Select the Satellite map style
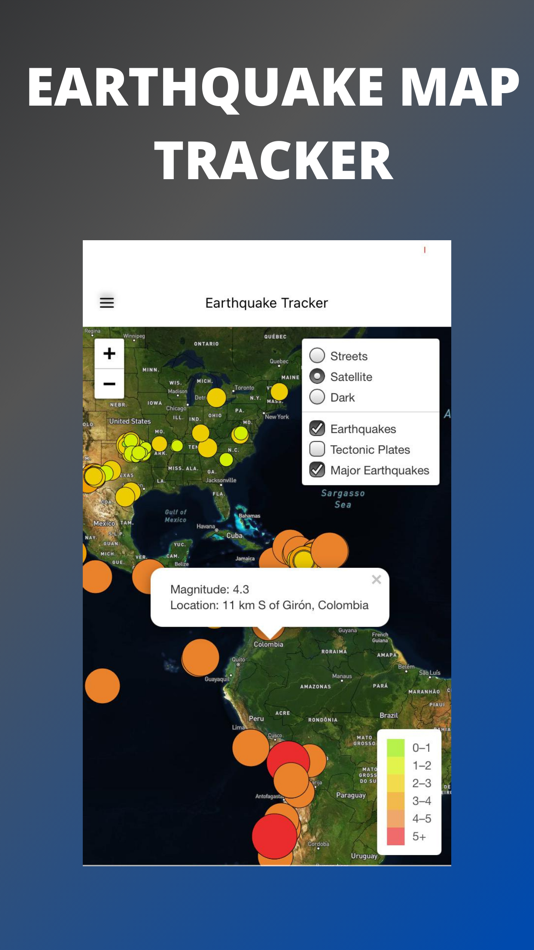 pos(317,376)
